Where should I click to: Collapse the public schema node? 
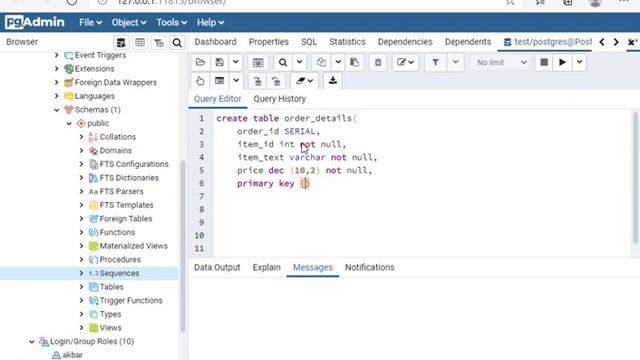(69, 123)
